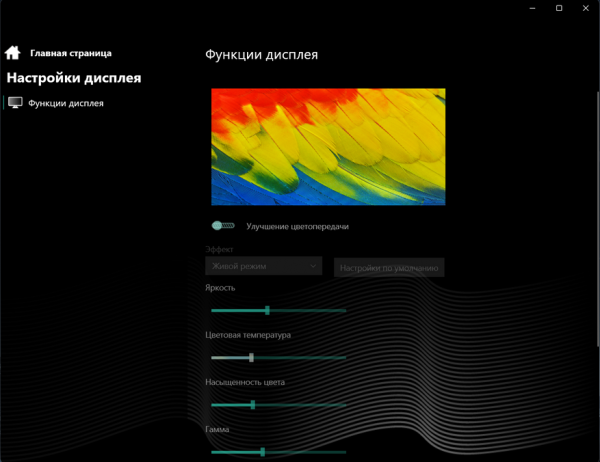
Task: Open the Главная страница link
Action: click(71, 53)
